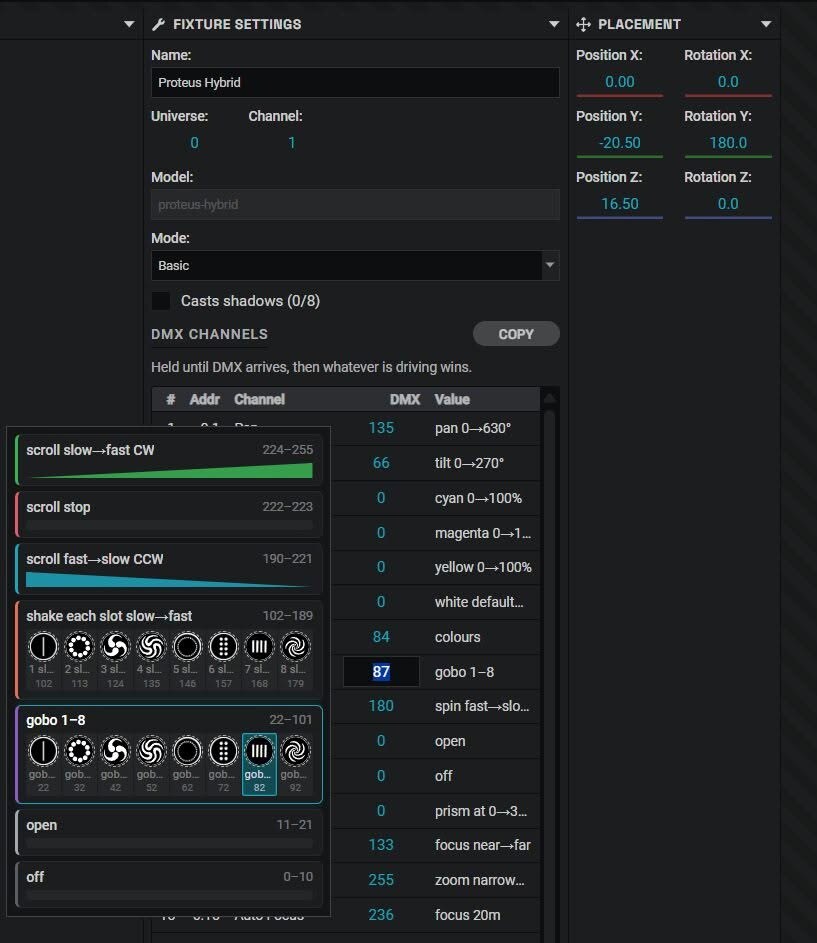Edit Position X value 0.00
Viewport: 817px width, 943px height.
point(620,82)
